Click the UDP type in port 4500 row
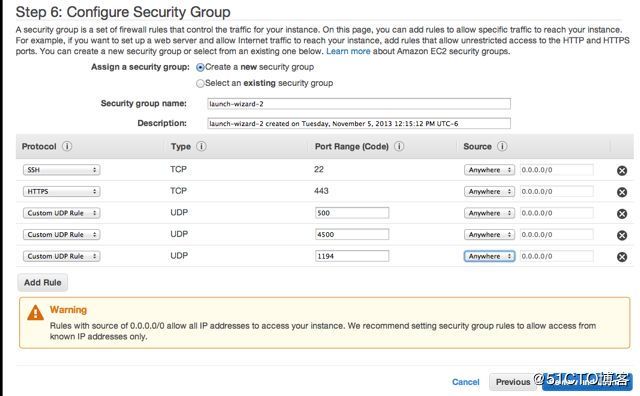 tap(179, 234)
